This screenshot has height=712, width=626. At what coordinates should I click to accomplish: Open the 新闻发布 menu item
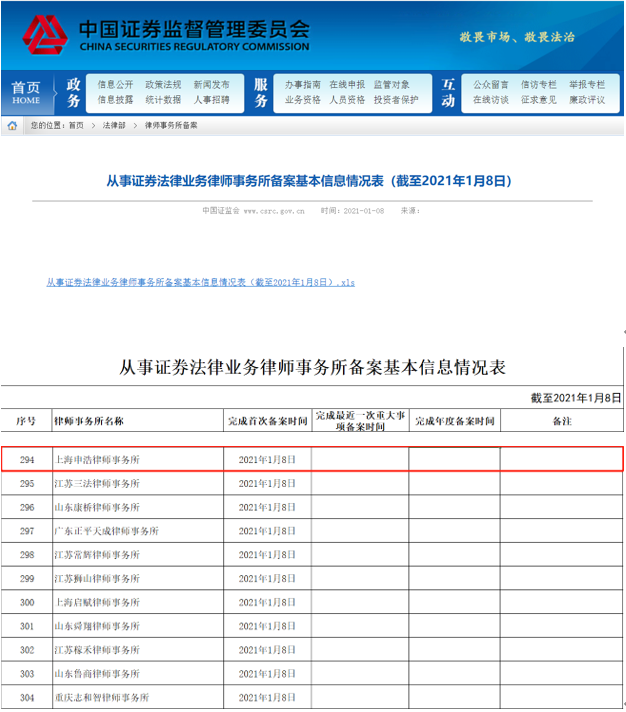212,84
